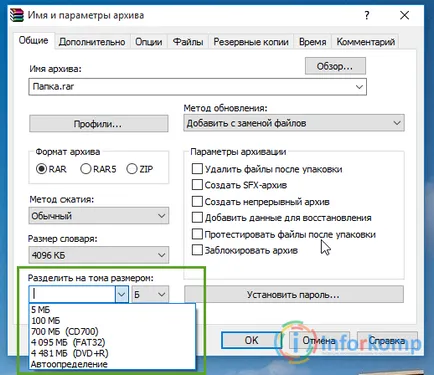
Task: Click the Справка button
Action: (x=387, y=340)
